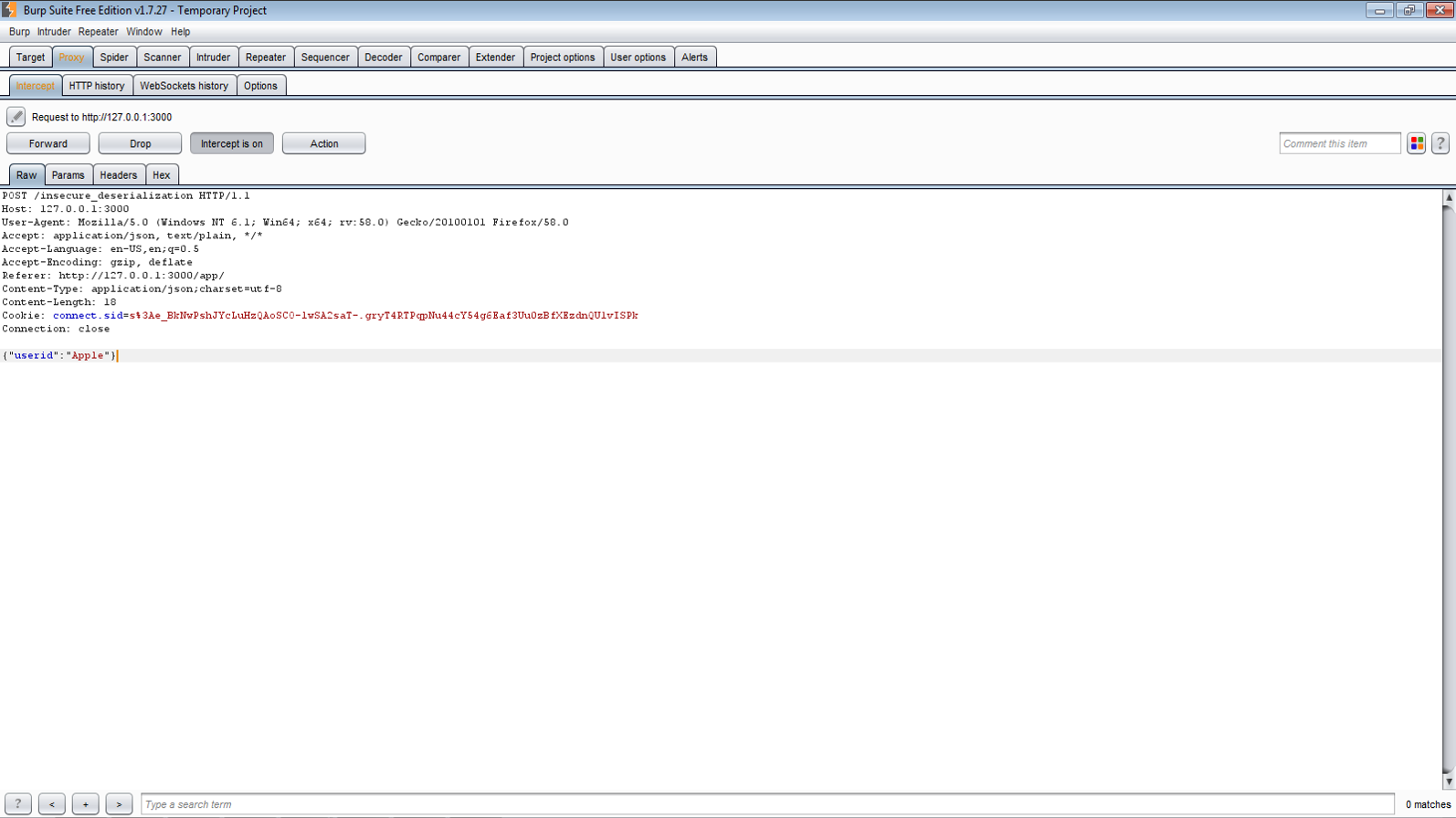Open the Burp menu
The width and height of the screenshot is (1456, 818).
pos(19,32)
